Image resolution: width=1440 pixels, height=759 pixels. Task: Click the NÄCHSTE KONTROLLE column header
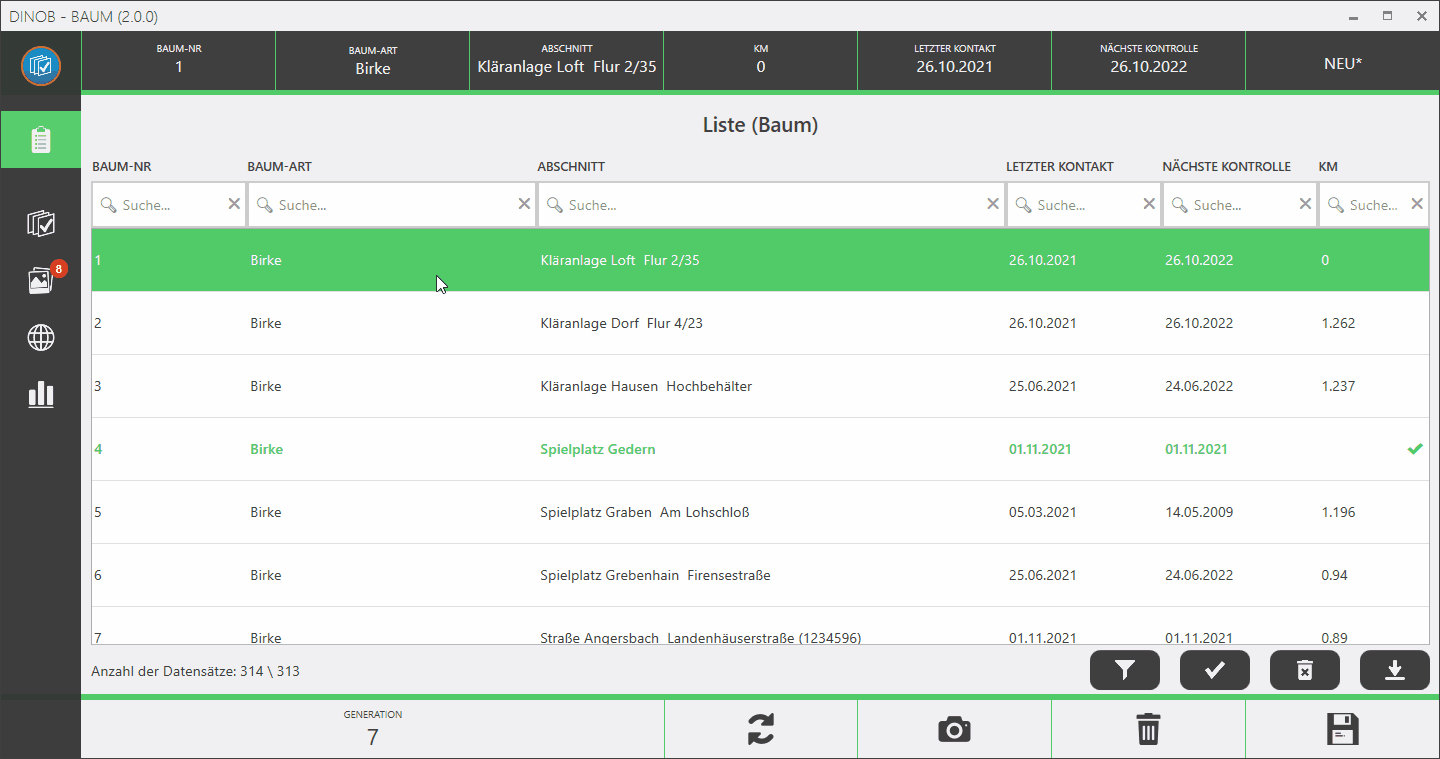click(x=1226, y=167)
